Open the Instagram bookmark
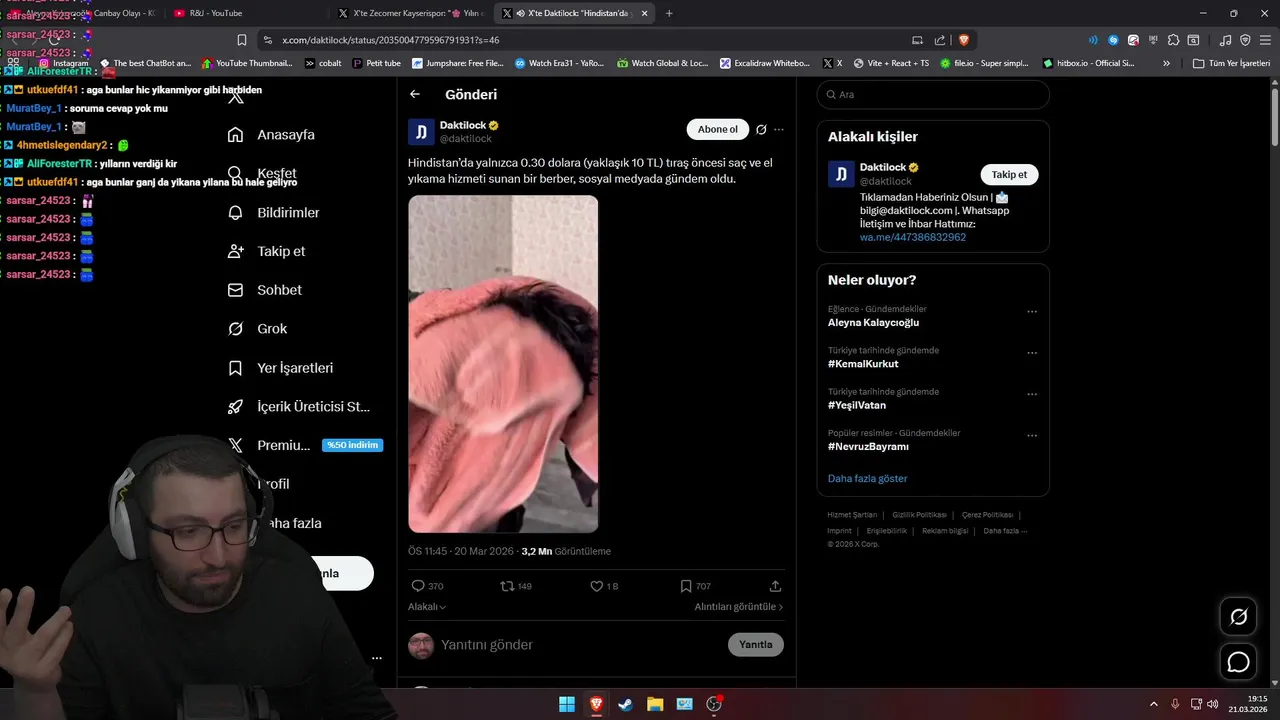Image resolution: width=1280 pixels, height=720 pixels. coord(63,63)
